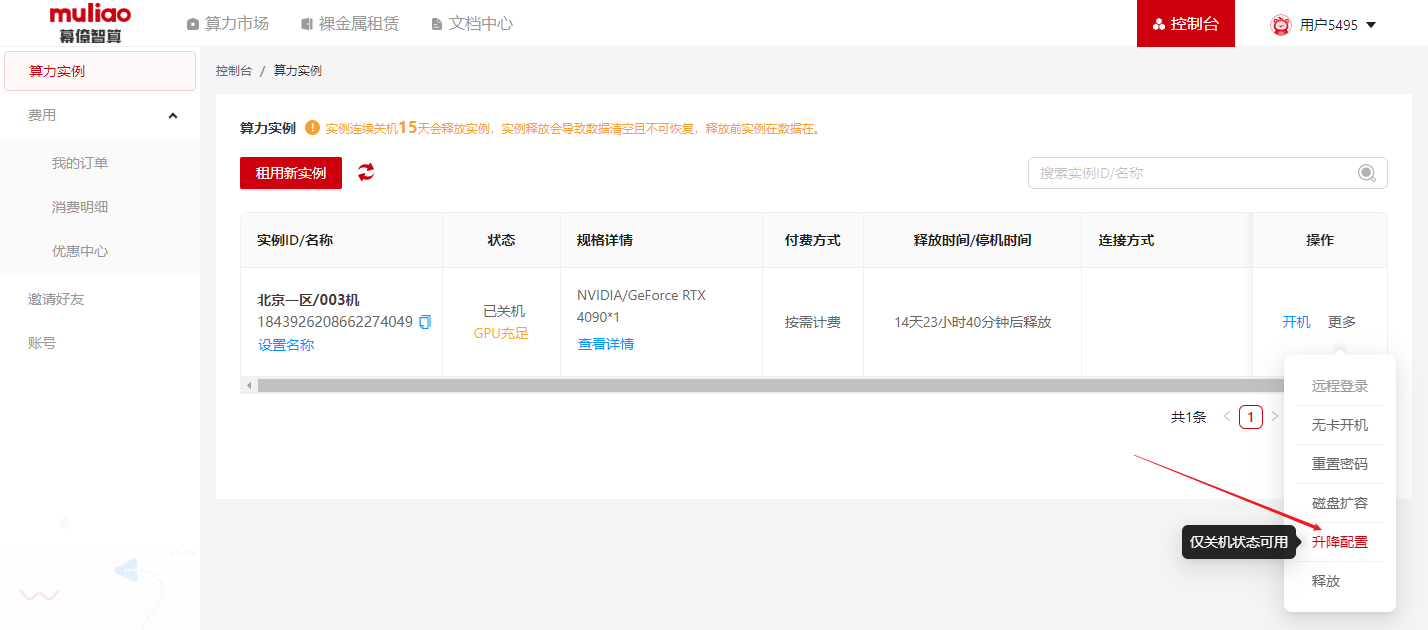Copy the instance ID using the copy icon
Screen dimensions: 1428x630
pyautogui.click(x=425, y=322)
